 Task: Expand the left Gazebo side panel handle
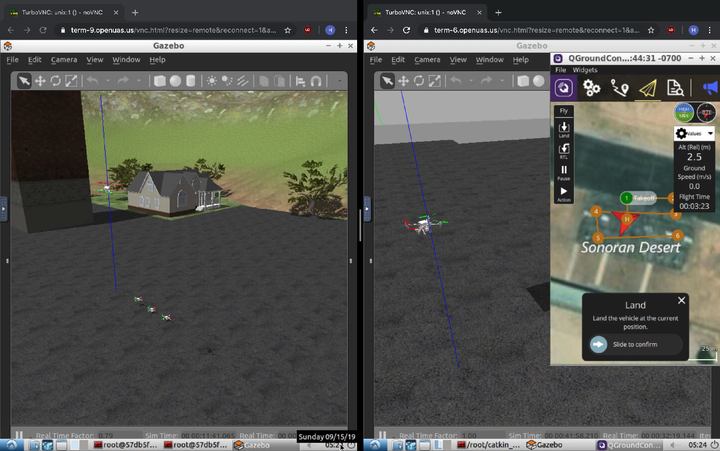(x=4, y=208)
